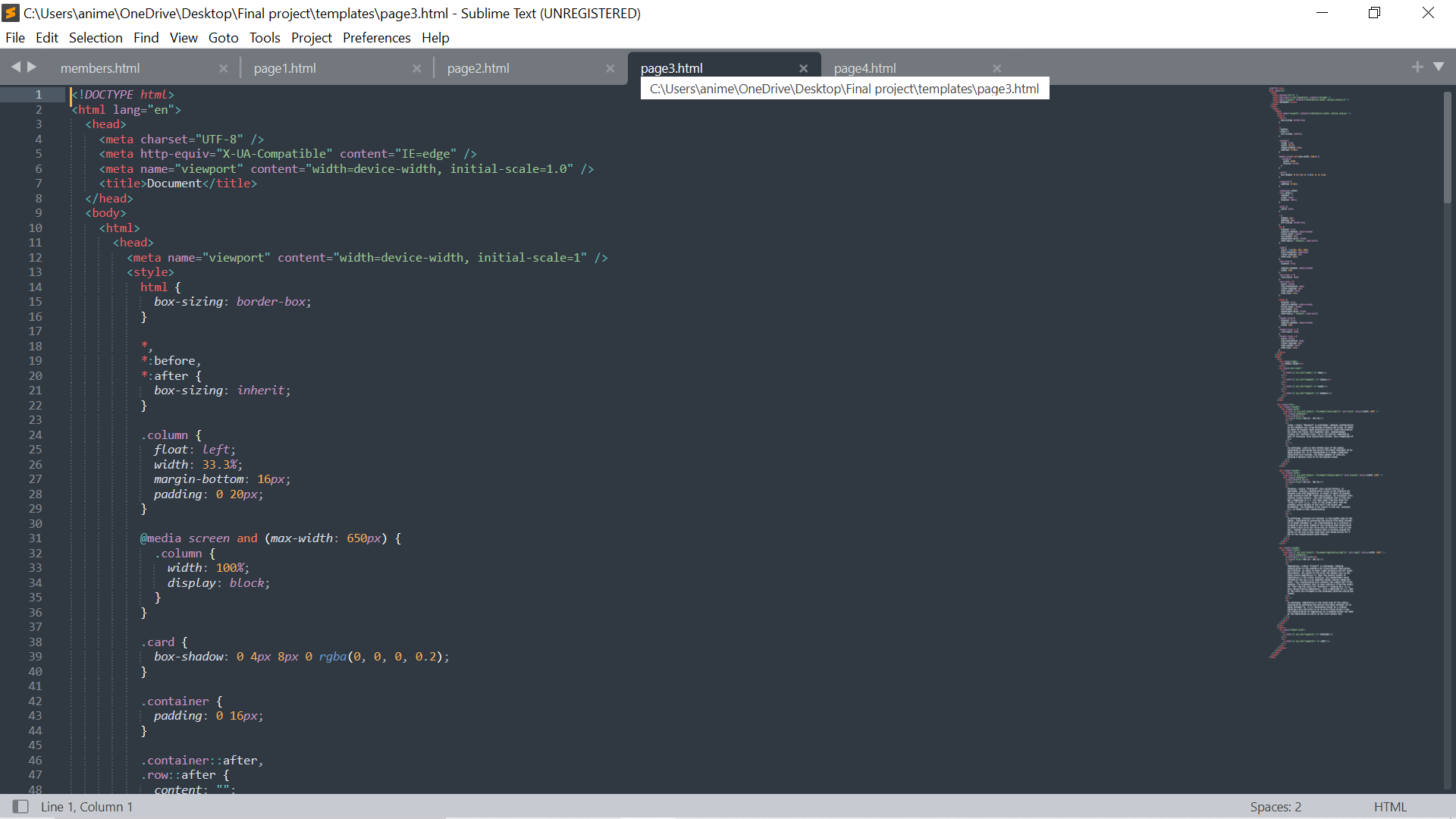The width and height of the screenshot is (1456, 819).
Task: Close the page2.html tab
Action: [x=610, y=68]
